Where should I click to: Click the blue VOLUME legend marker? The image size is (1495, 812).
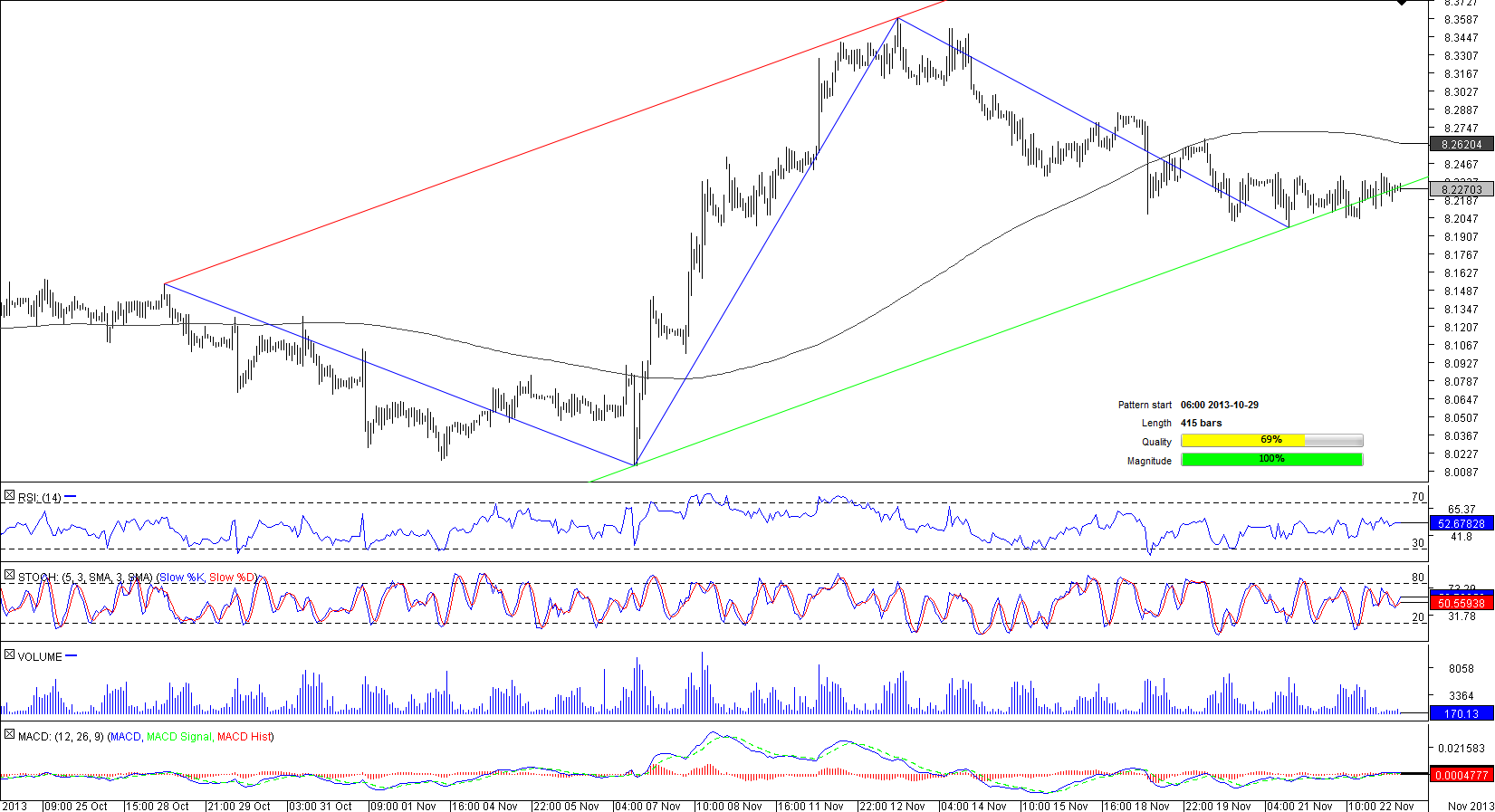(x=72, y=656)
